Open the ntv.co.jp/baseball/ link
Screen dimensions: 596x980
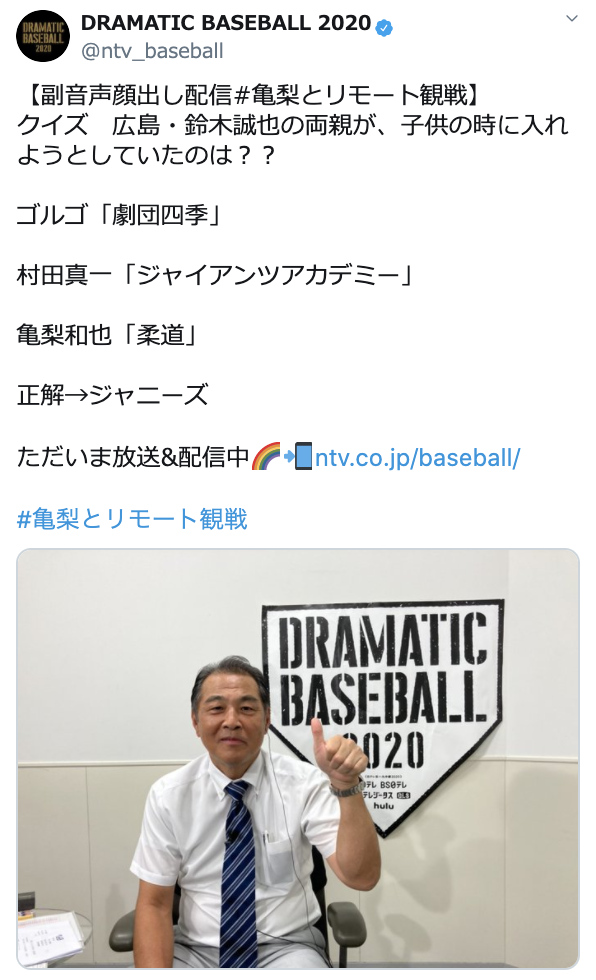coord(417,458)
